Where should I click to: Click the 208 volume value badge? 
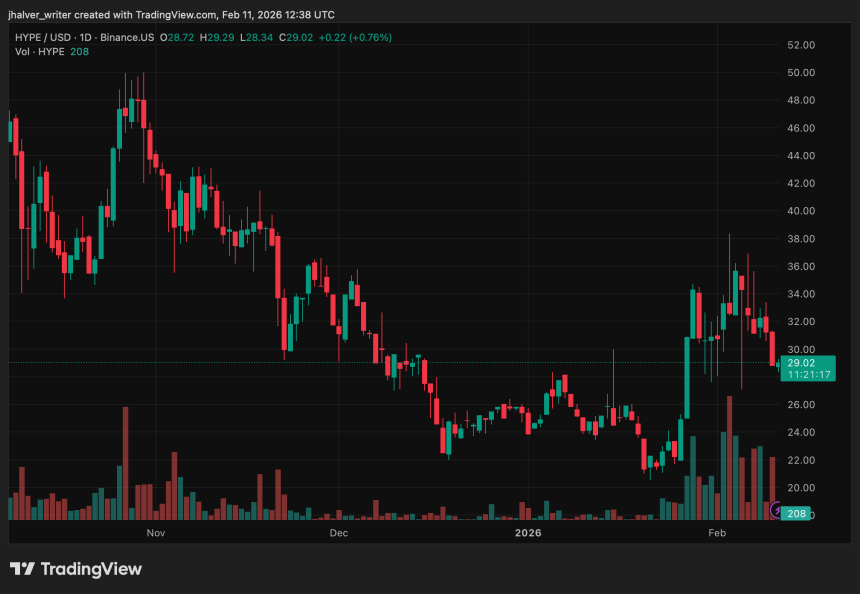pyautogui.click(x=795, y=513)
